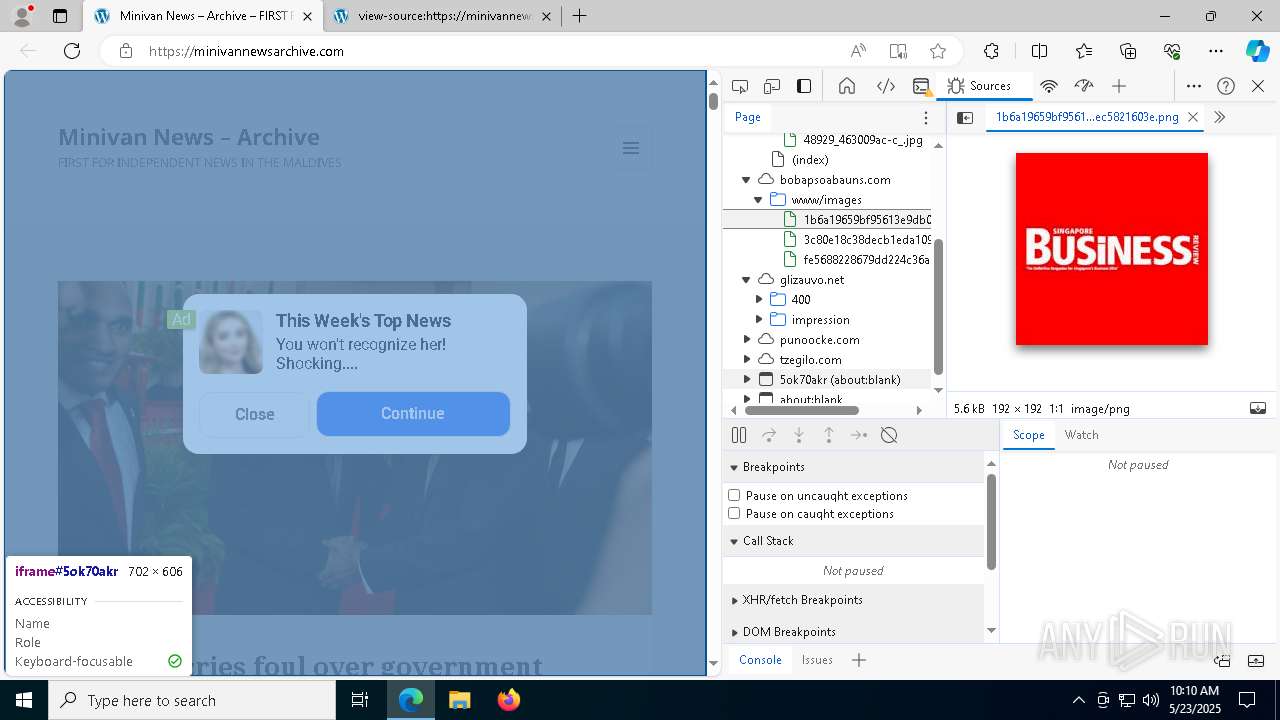Open the Network tool wifi icon
The height and width of the screenshot is (720, 1280).
tap(1049, 86)
